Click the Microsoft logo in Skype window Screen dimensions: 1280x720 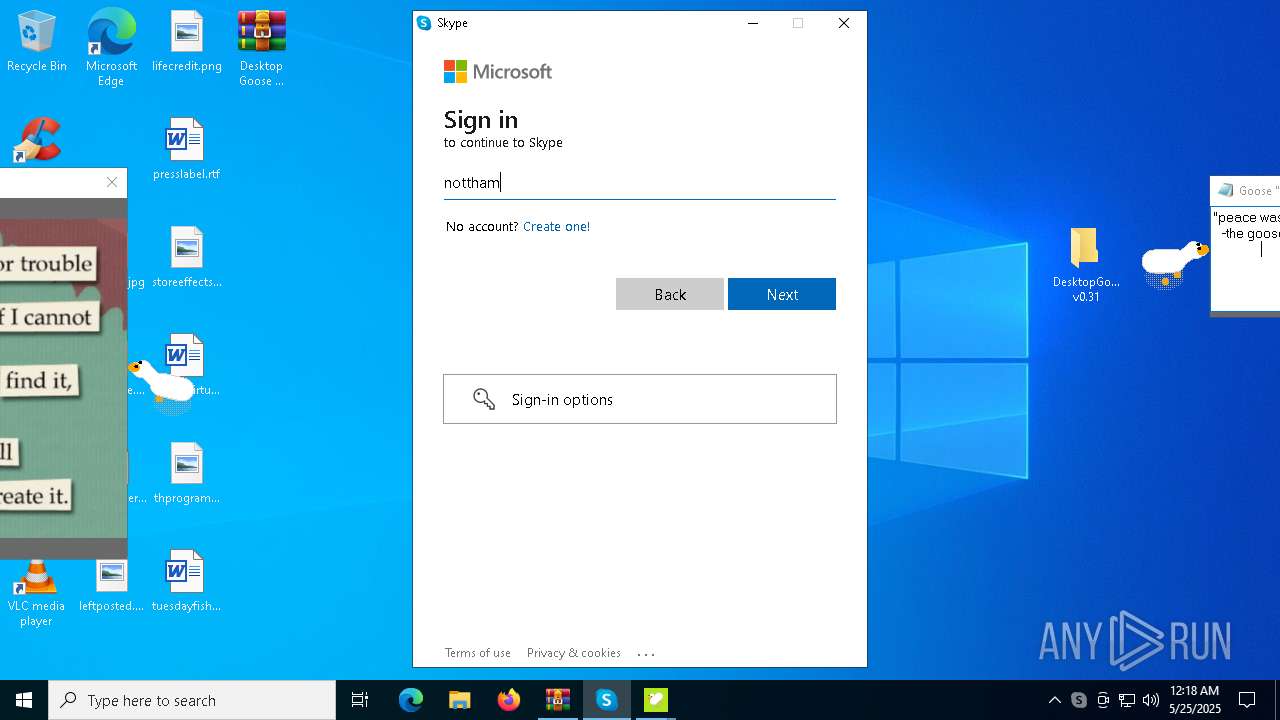498,71
